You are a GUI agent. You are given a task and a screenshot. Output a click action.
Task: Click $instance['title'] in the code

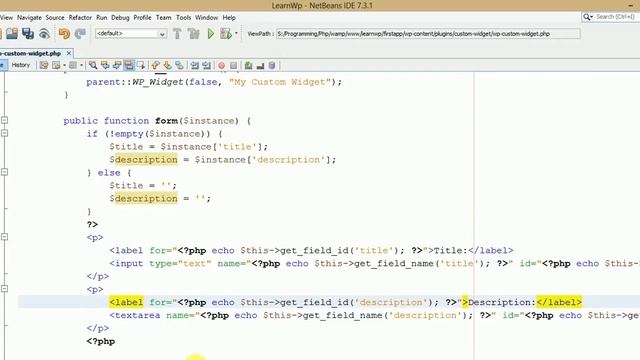point(211,147)
